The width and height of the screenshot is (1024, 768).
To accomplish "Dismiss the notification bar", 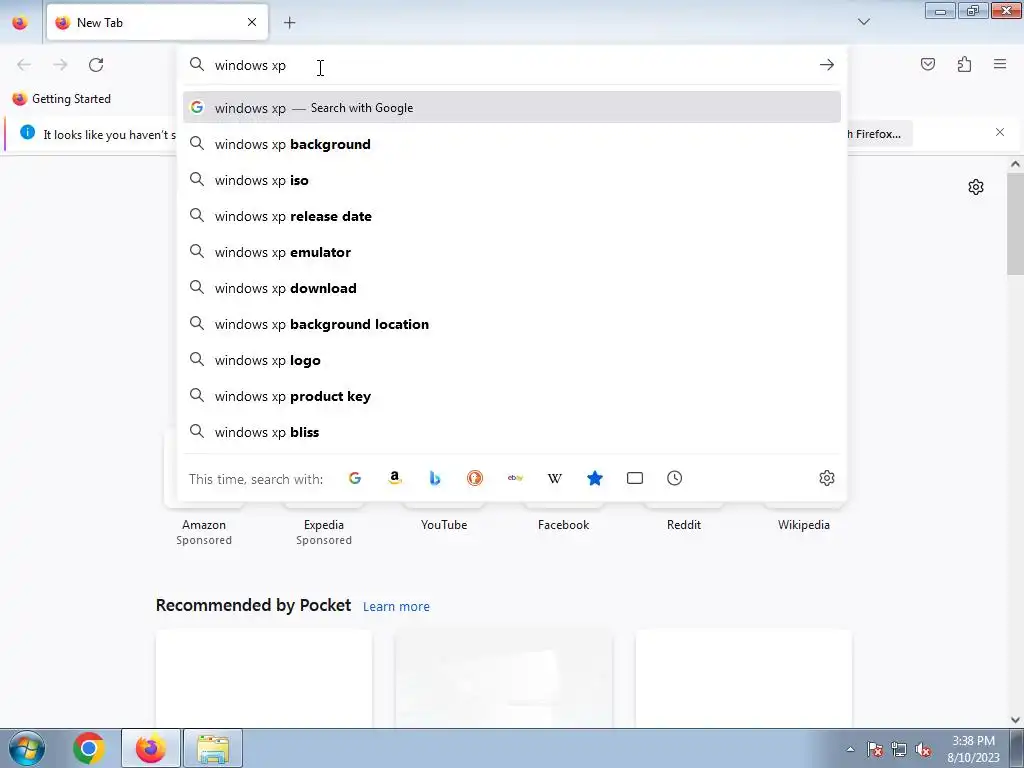I will pos(1000,133).
